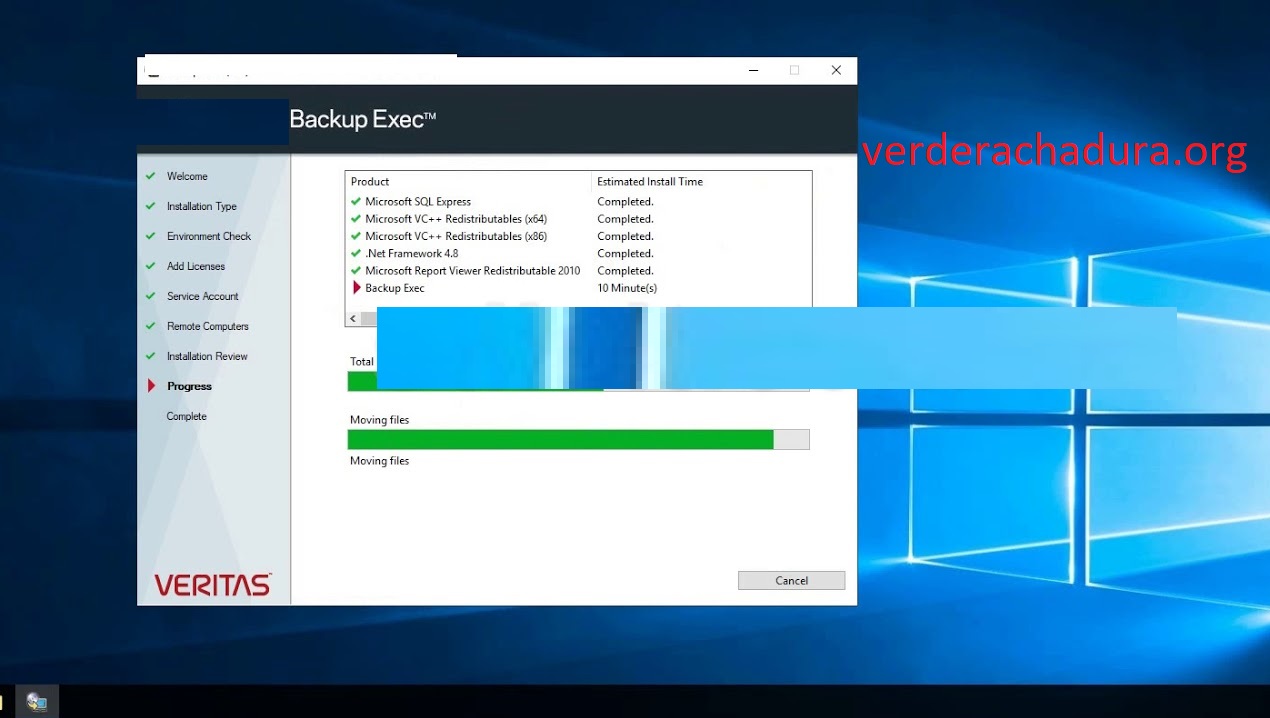Select the Remote Computers step
This screenshot has width=1270, height=718.
tap(208, 326)
